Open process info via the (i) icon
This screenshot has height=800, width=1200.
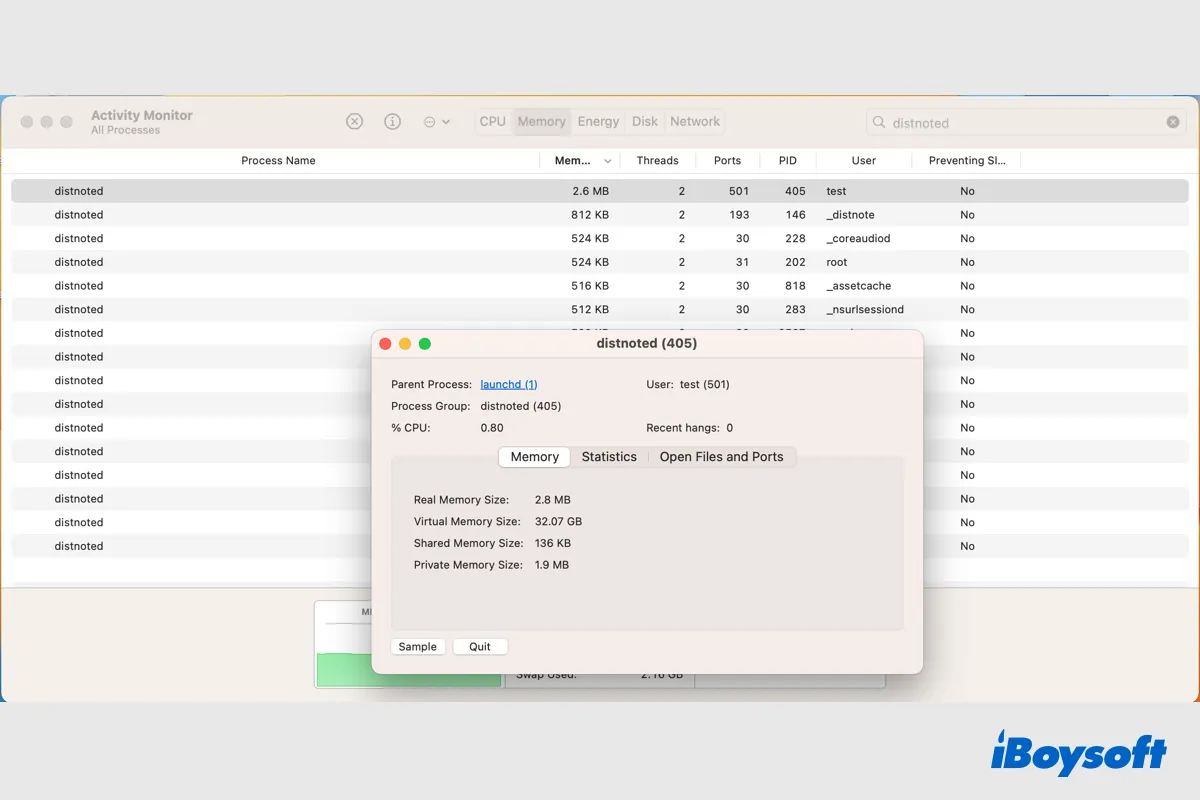(393, 121)
